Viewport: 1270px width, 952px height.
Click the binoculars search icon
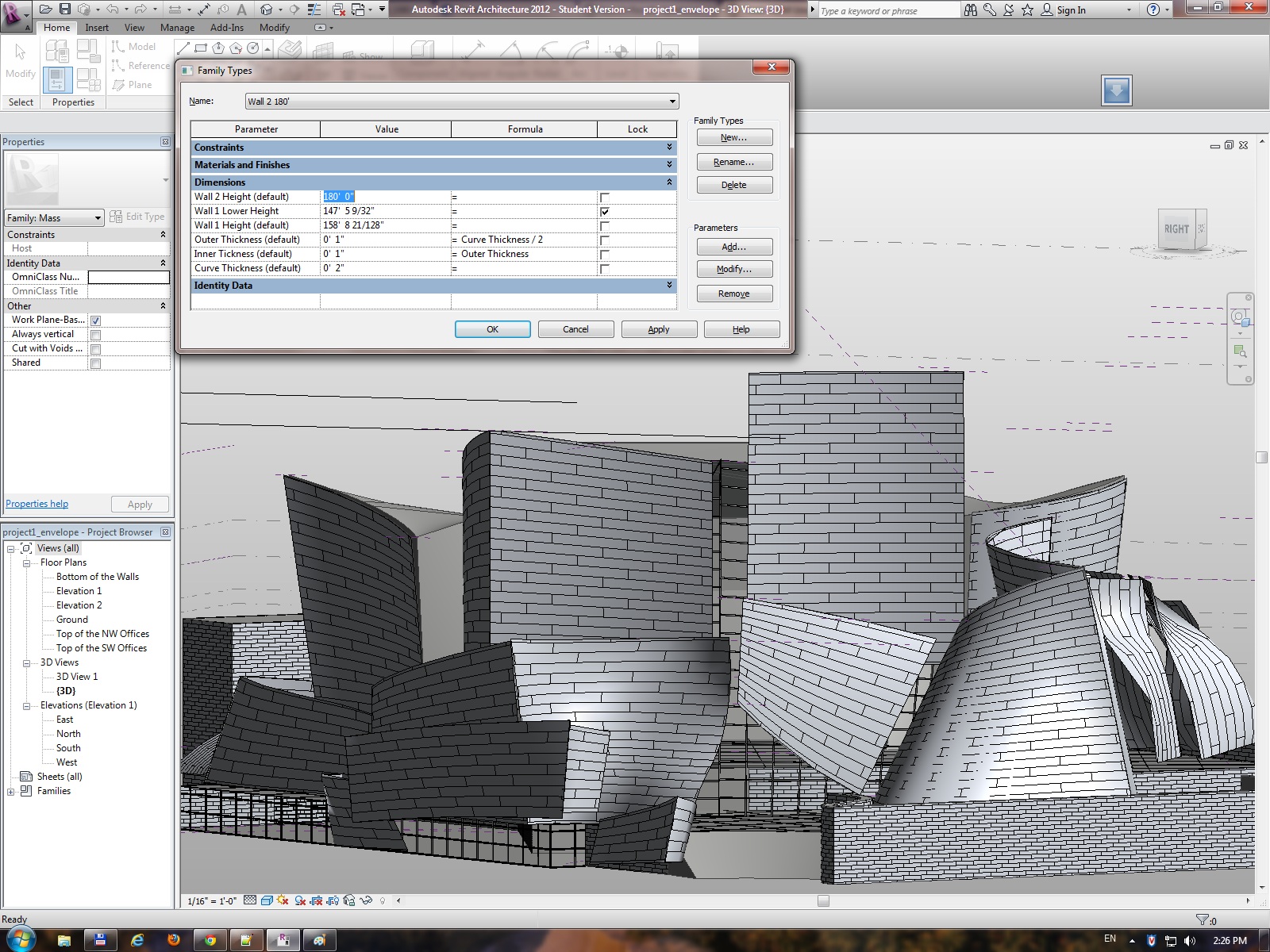(970, 10)
